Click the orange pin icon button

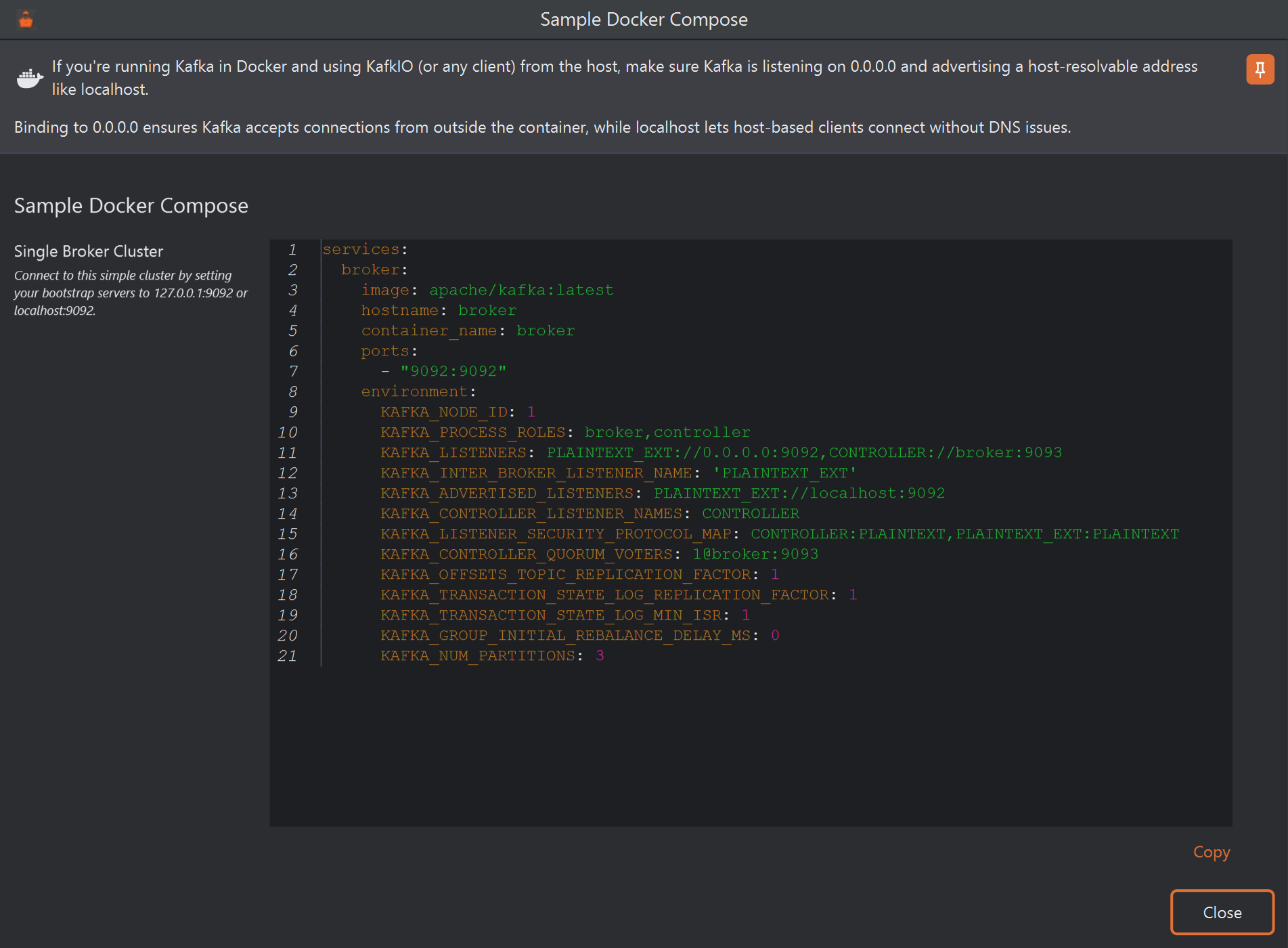coord(1260,70)
